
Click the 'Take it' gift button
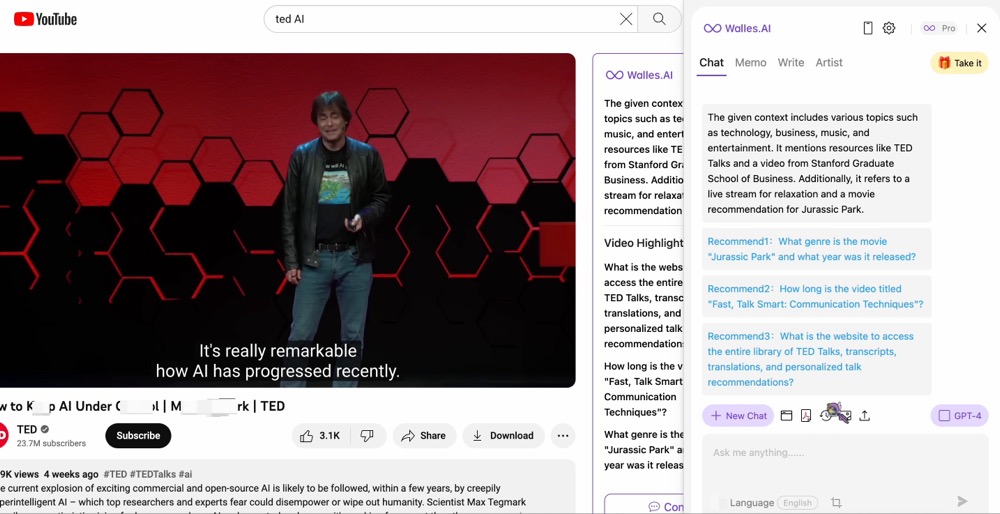point(960,62)
